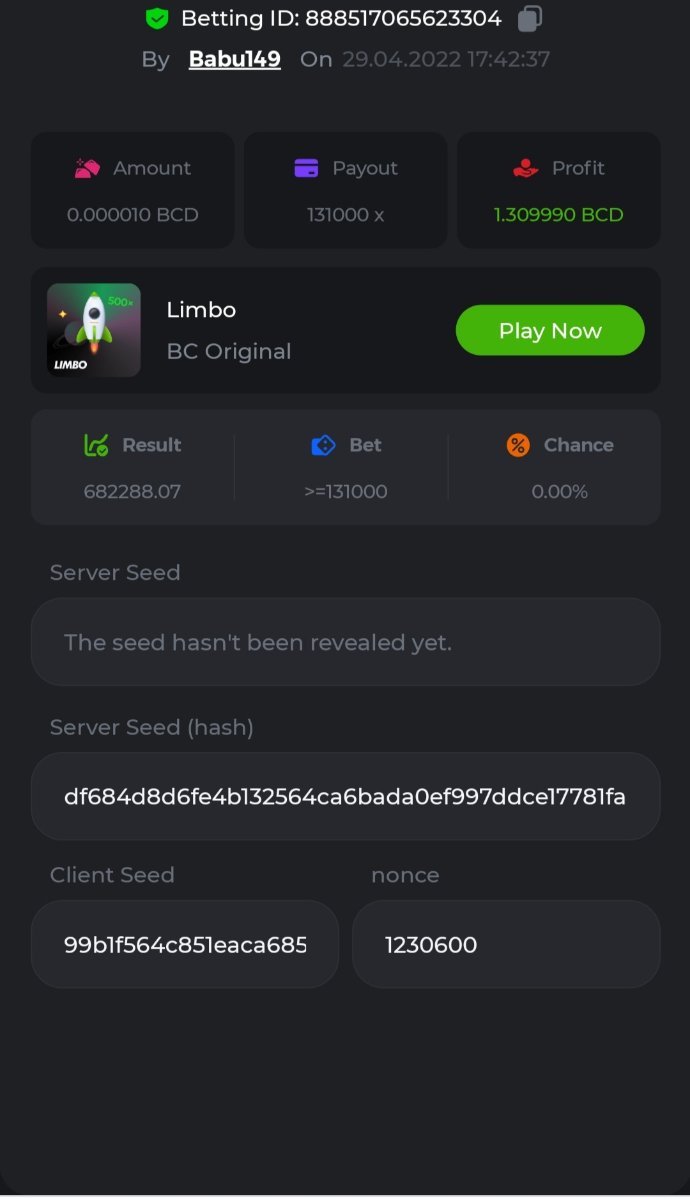690x1200 pixels.
Task: Click the Payout value 131000 x
Action: click(x=345, y=215)
